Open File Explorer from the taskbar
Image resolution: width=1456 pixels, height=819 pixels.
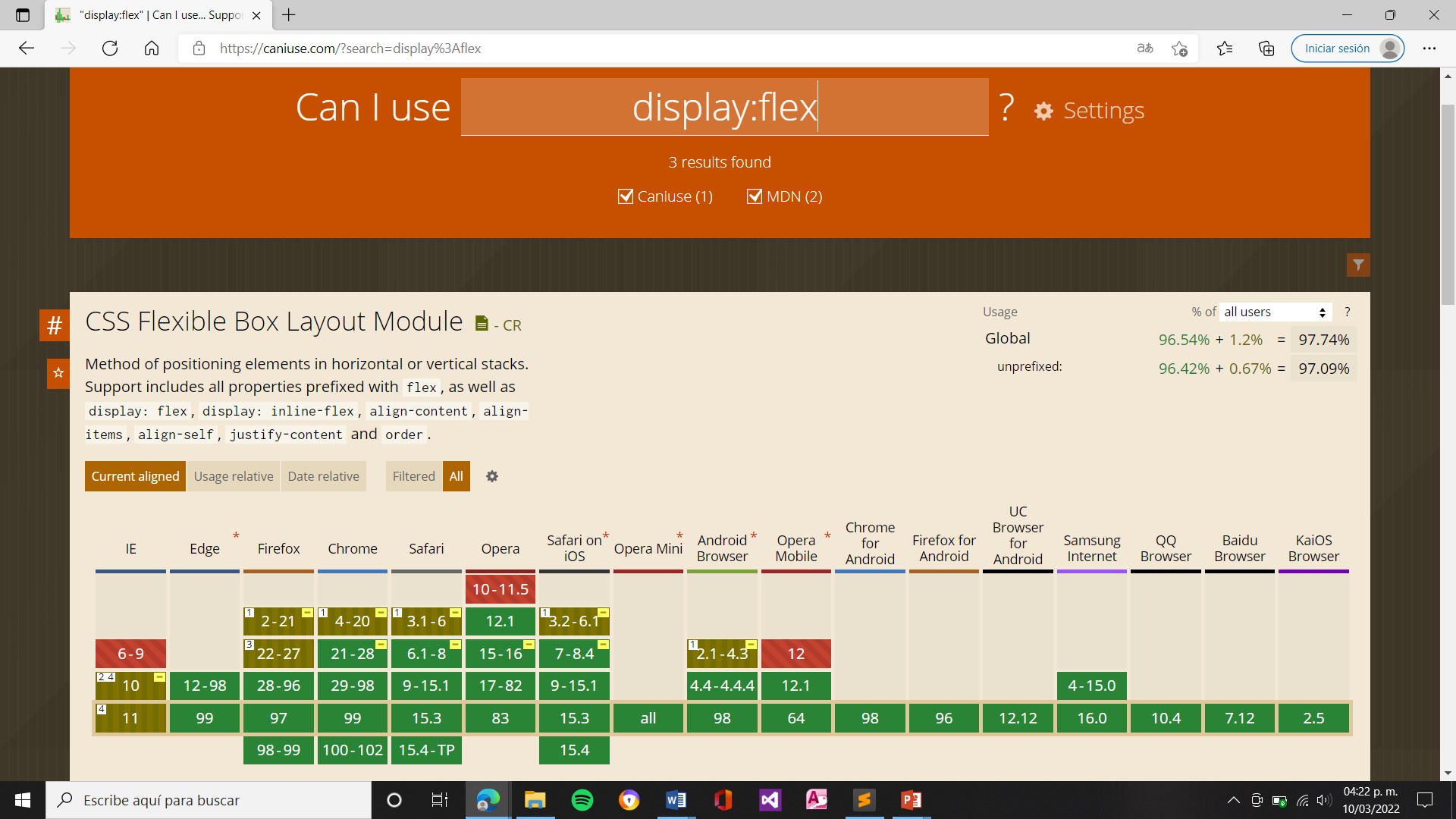point(535,800)
